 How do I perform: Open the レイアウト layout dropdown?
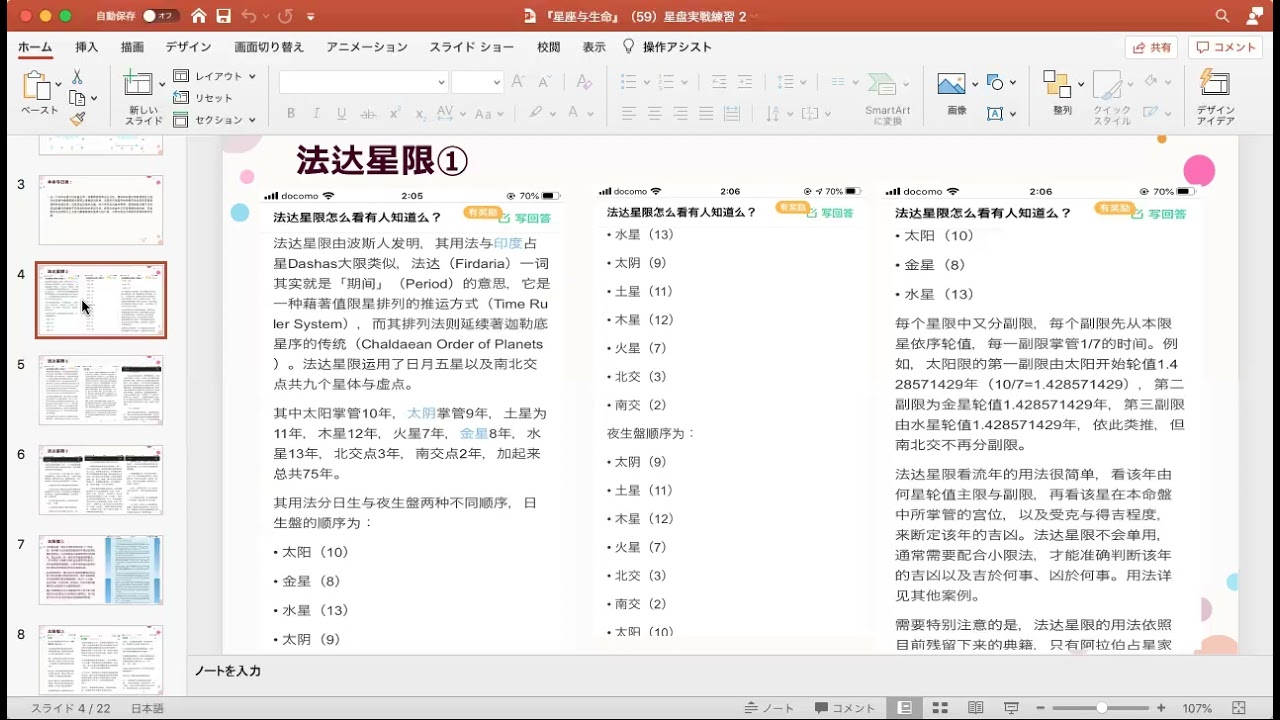[215, 76]
